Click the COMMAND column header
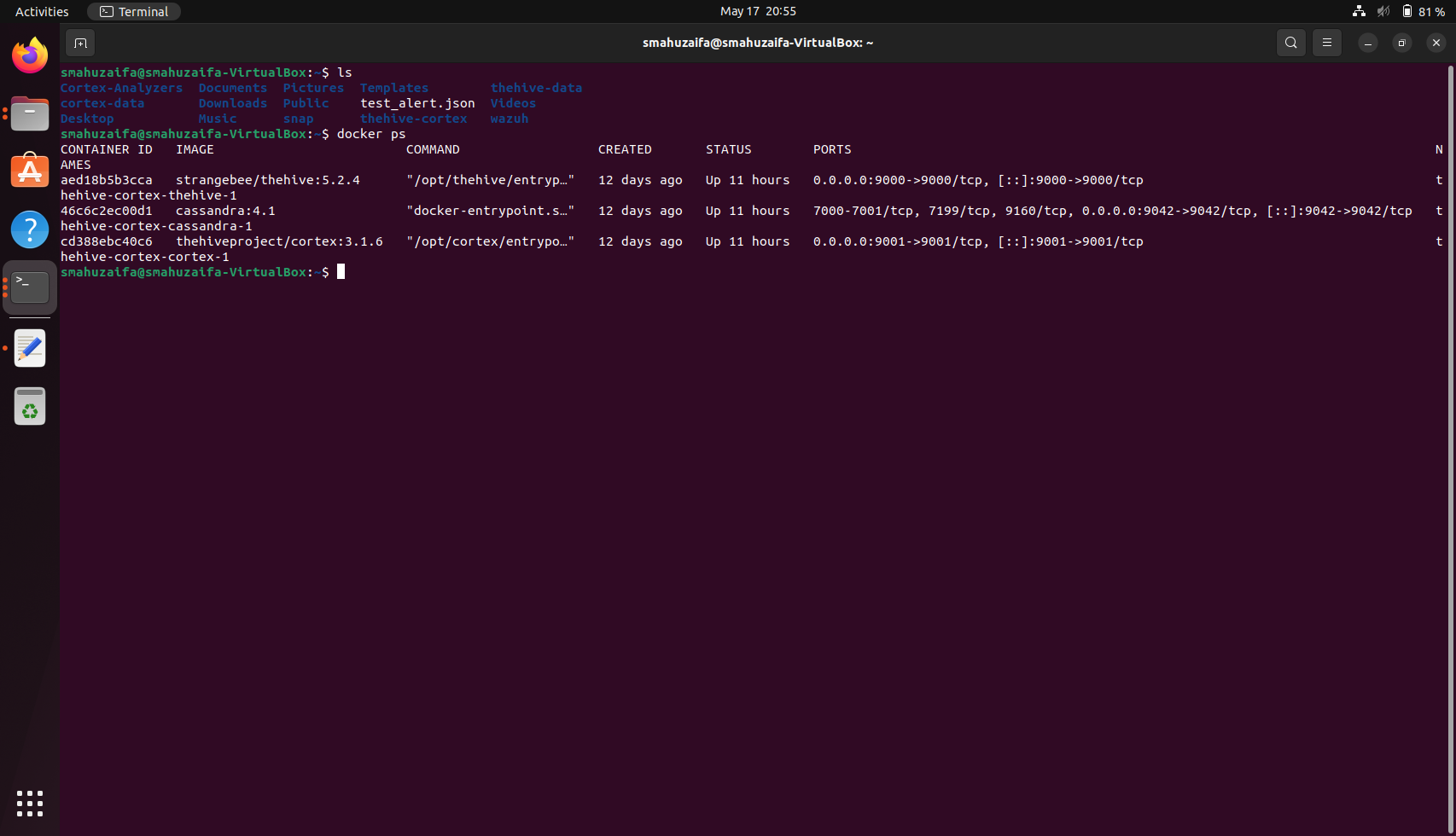This screenshot has height=836, width=1456. pos(433,149)
